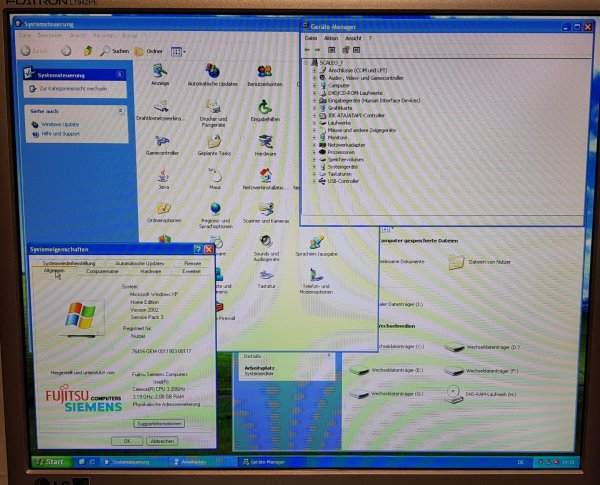Screen dimensions: 600x485
Task: Collapse the Systemsteuerung side panel header
Action: click(119, 75)
